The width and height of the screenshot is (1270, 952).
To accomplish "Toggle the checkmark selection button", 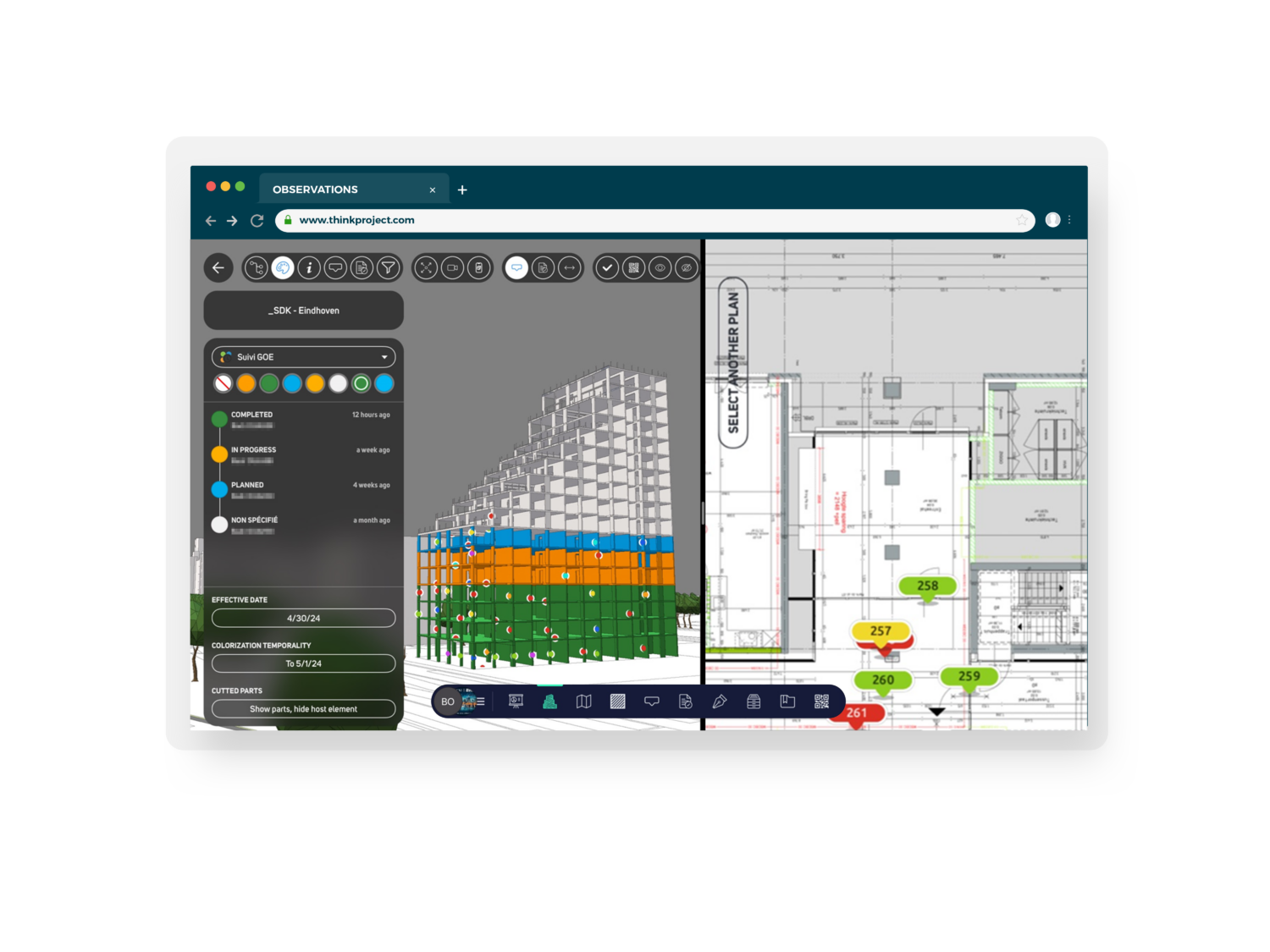I will [607, 268].
